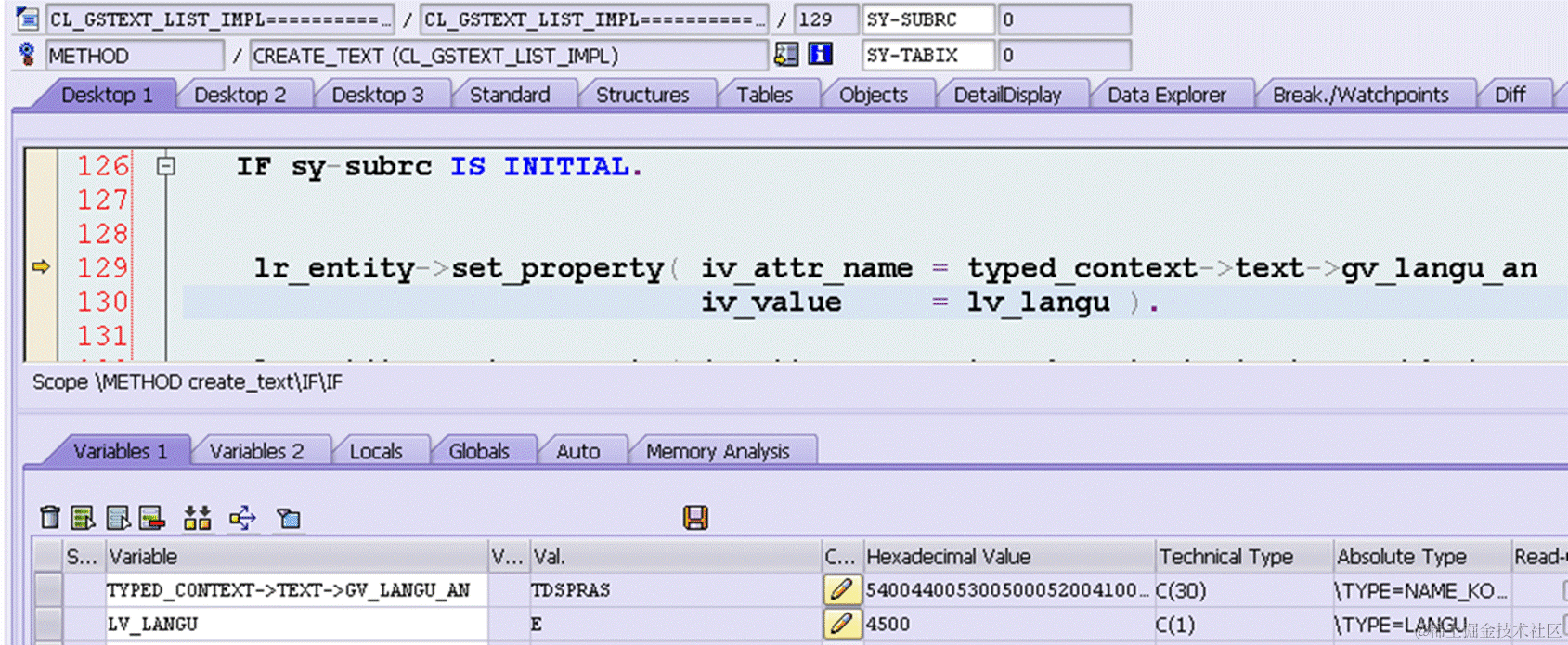Click the Technical Type column header

pyautogui.click(x=1244, y=556)
